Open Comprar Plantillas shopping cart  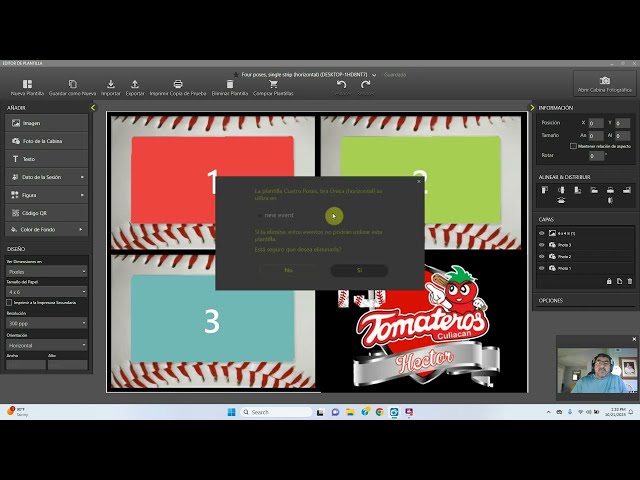tap(273, 84)
